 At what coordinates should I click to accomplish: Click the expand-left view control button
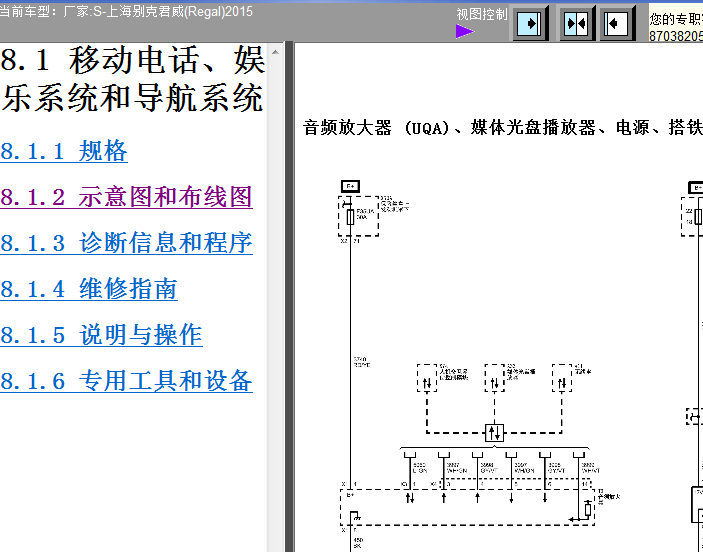[x=617, y=23]
